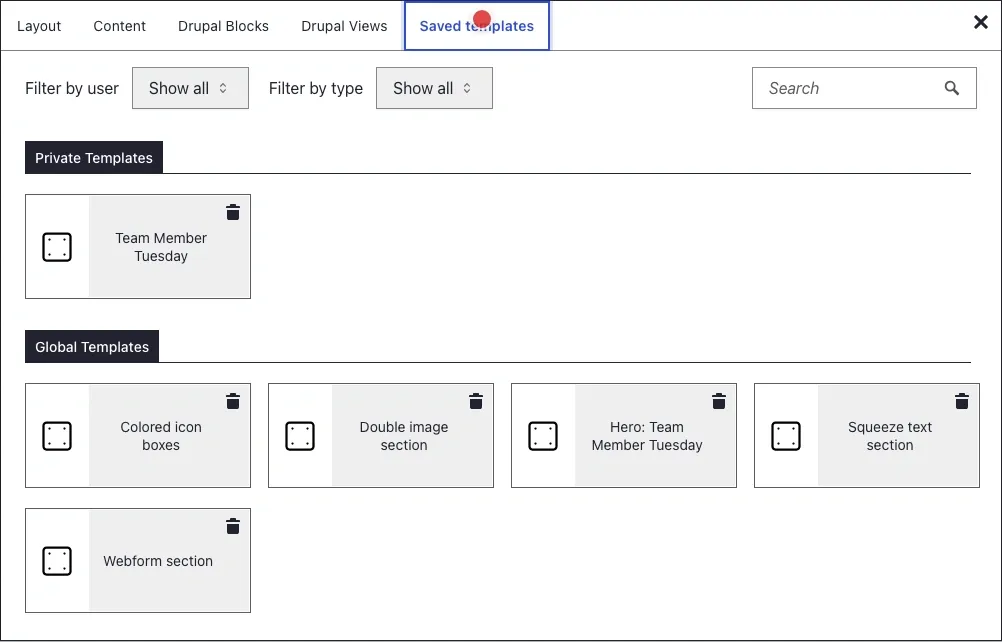1002x642 pixels.
Task: Open the Drupal Views tab
Action: [x=344, y=26]
